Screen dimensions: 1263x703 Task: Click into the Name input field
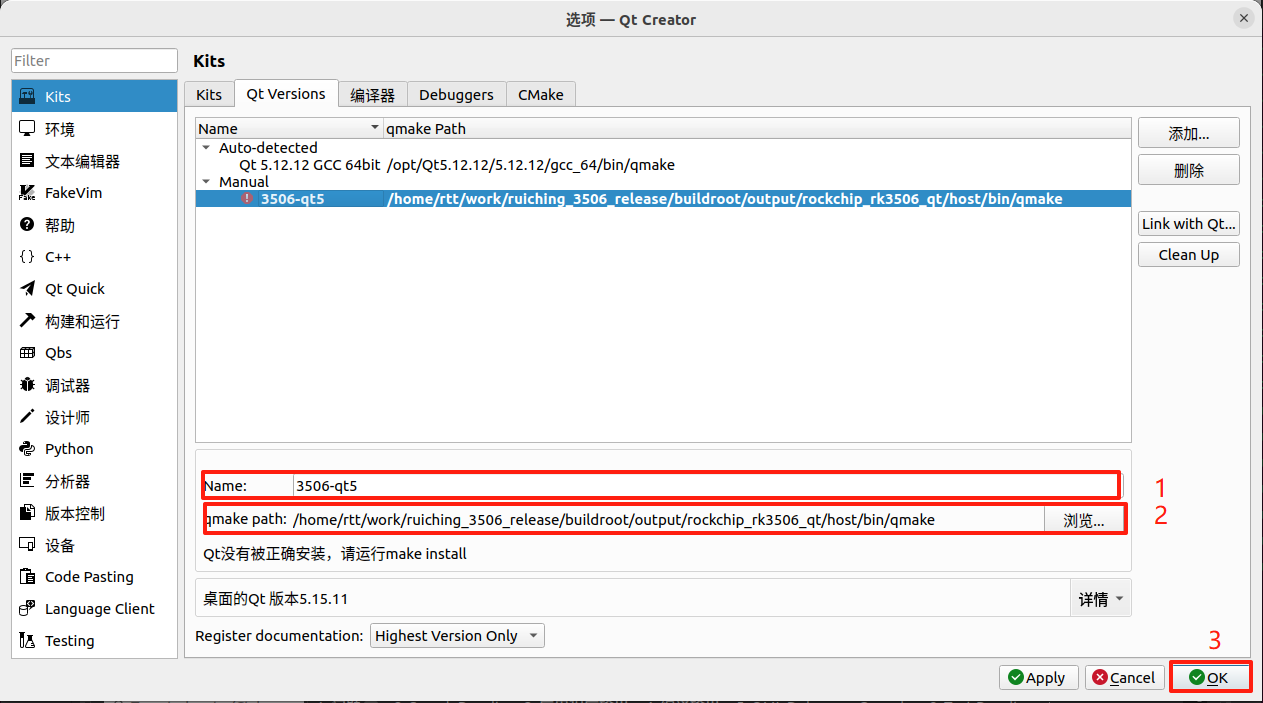point(700,486)
